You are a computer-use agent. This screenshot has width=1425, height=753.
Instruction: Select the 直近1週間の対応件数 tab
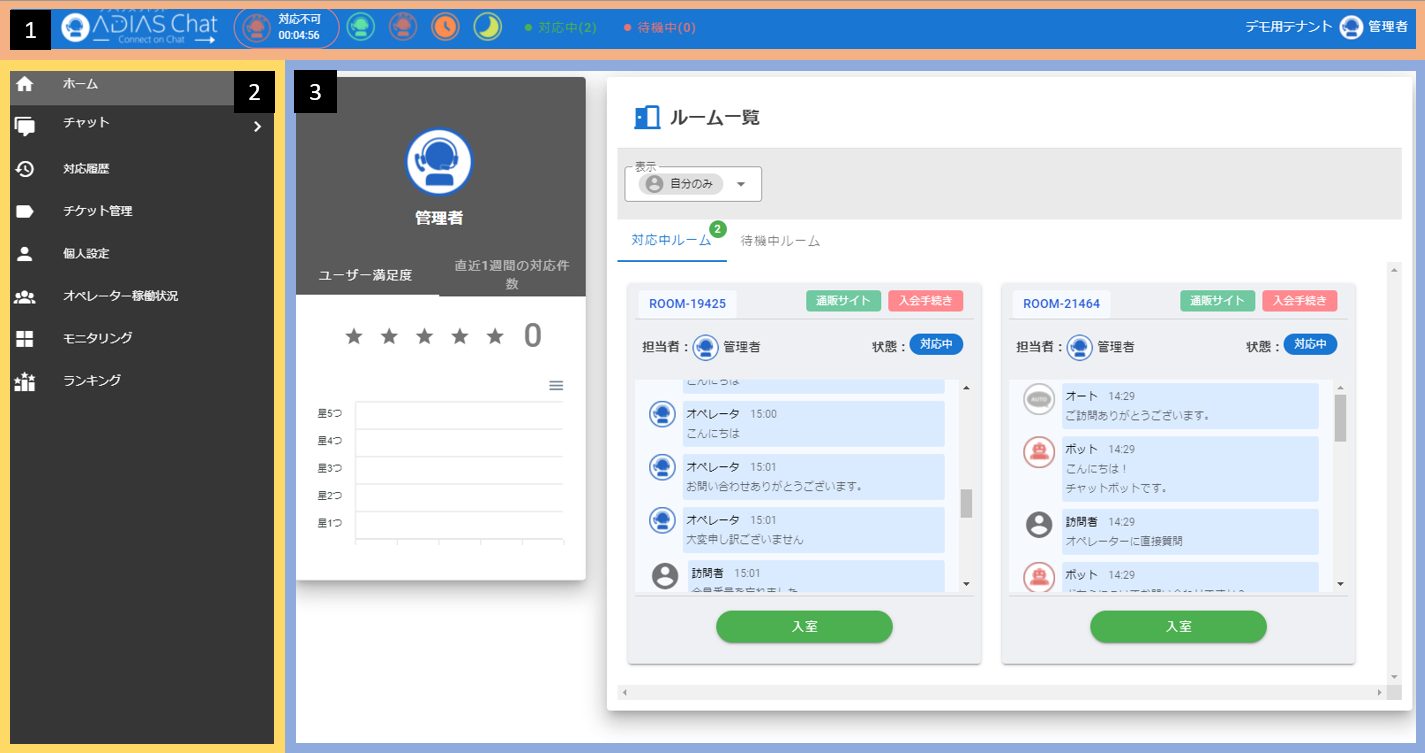[x=512, y=275]
